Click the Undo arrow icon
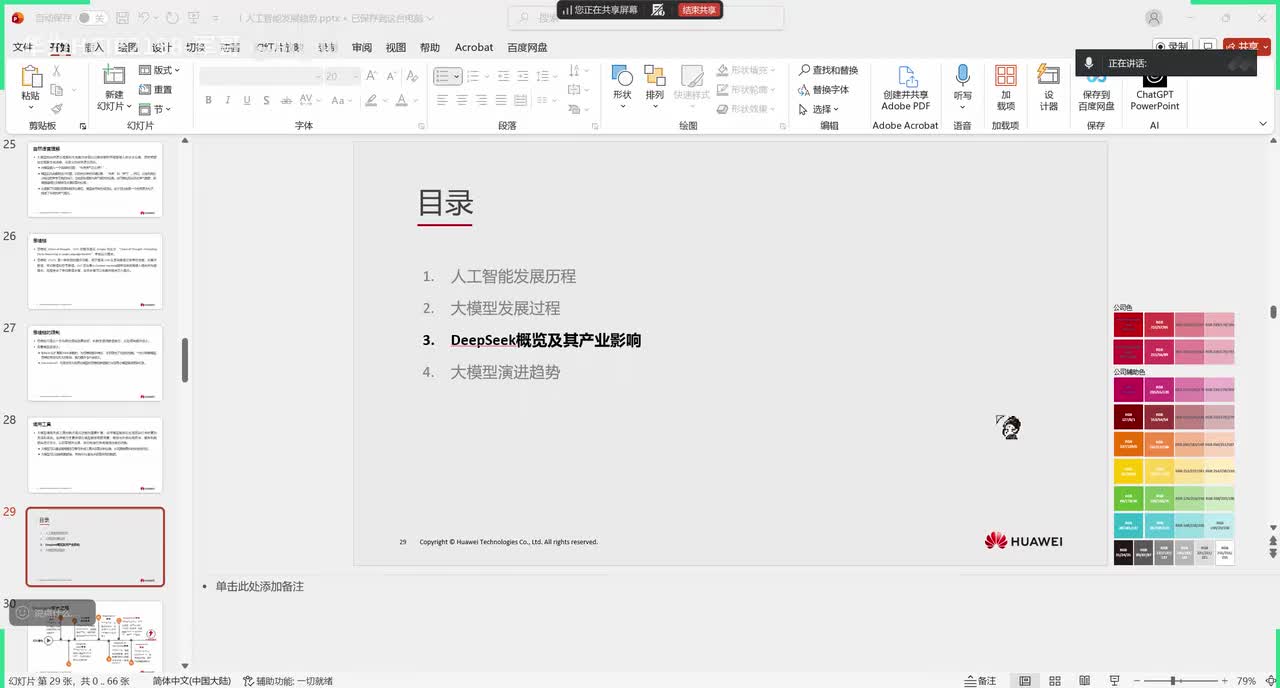This screenshot has height=688, width=1280. 144,18
